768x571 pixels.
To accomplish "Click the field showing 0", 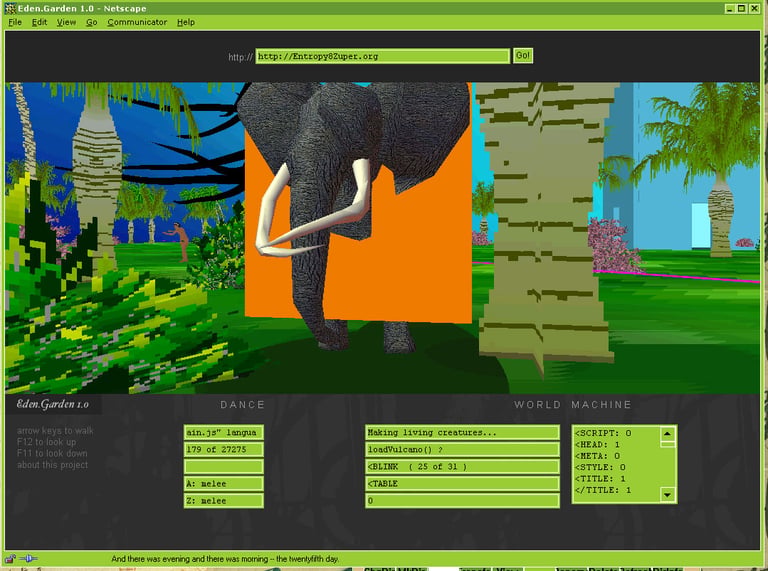I will [x=462, y=500].
